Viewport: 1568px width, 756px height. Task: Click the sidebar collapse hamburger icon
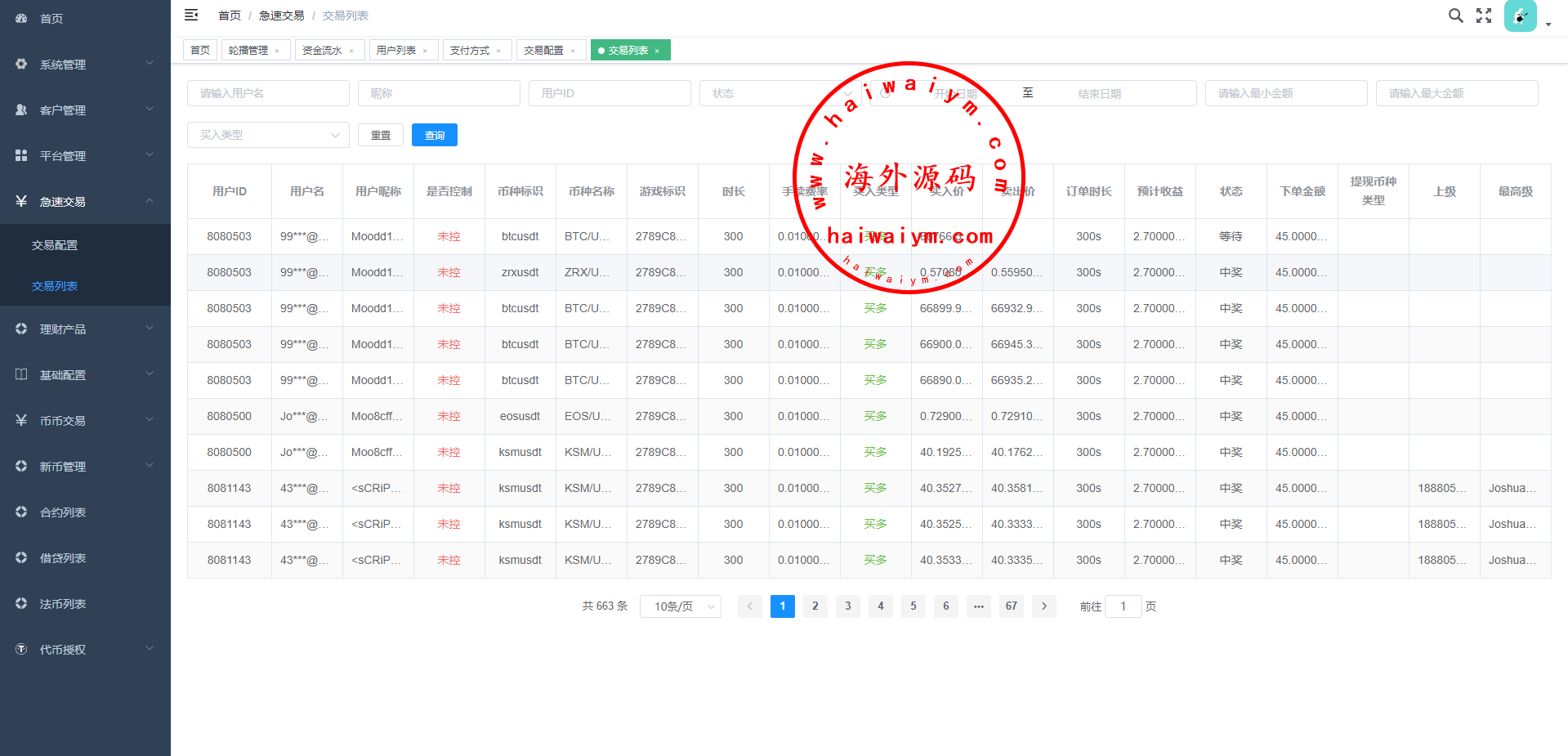(x=191, y=15)
